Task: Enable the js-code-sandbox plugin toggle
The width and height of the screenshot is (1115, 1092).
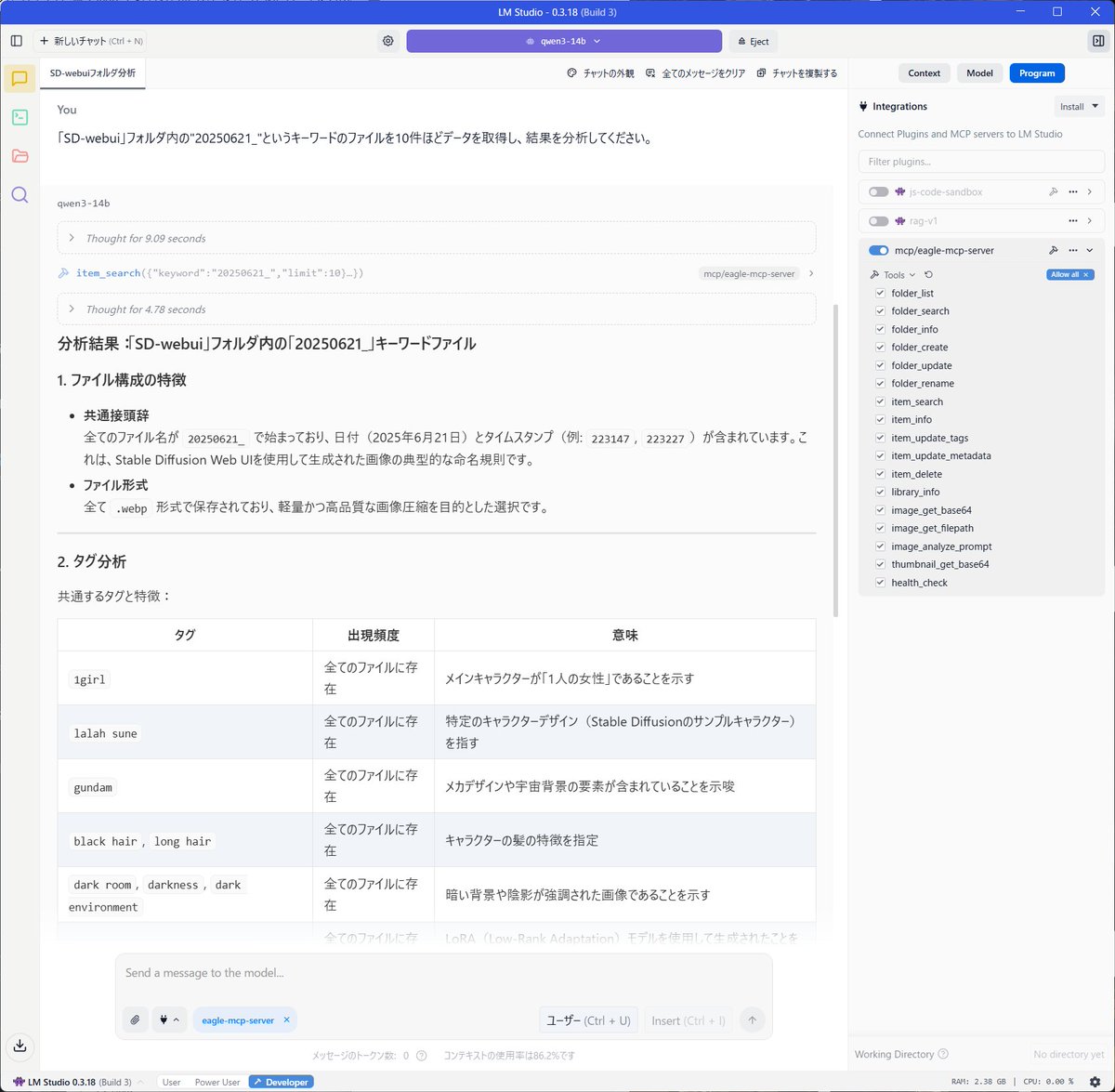Action: click(x=878, y=191)
